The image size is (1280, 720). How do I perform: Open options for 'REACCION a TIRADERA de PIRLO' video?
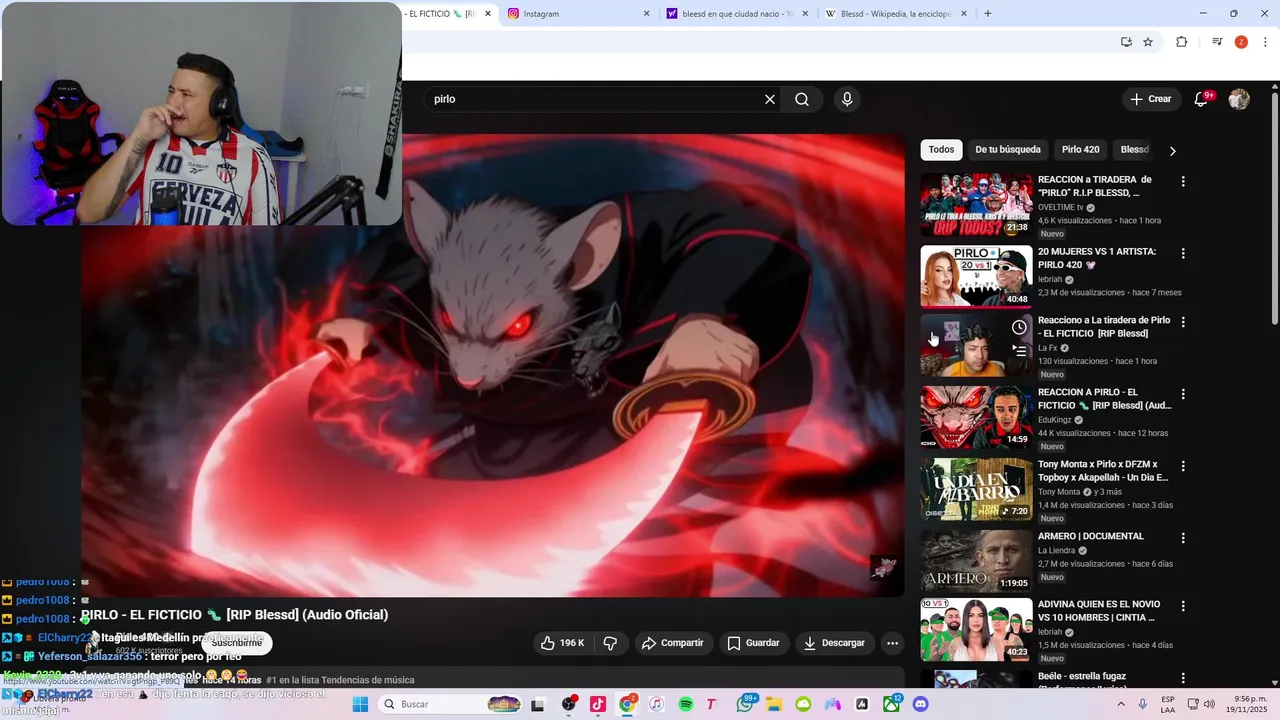[1183, 182]
